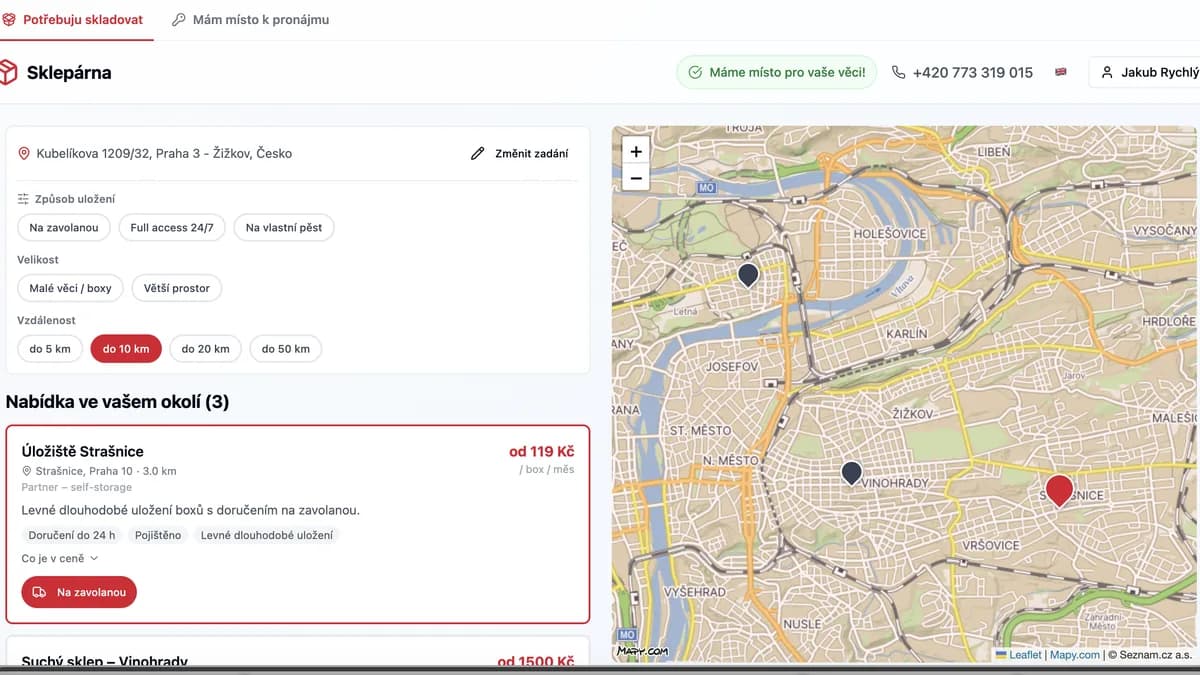Switch language via the UK flag icon

(1061, 72)
